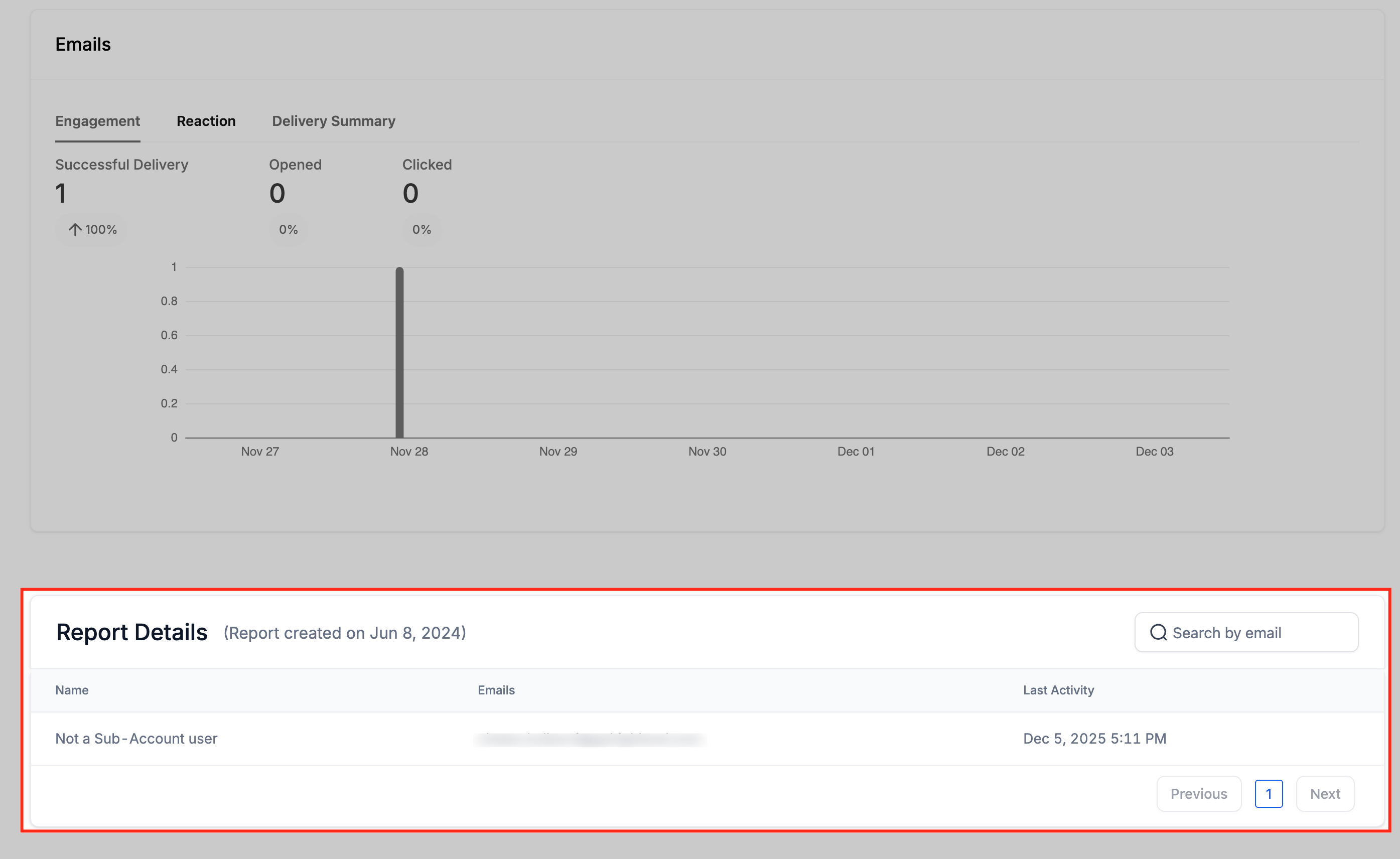This screenshot has height=859, width=1400.
Task: Click the Emails column header
Action: tap(495, 690)
